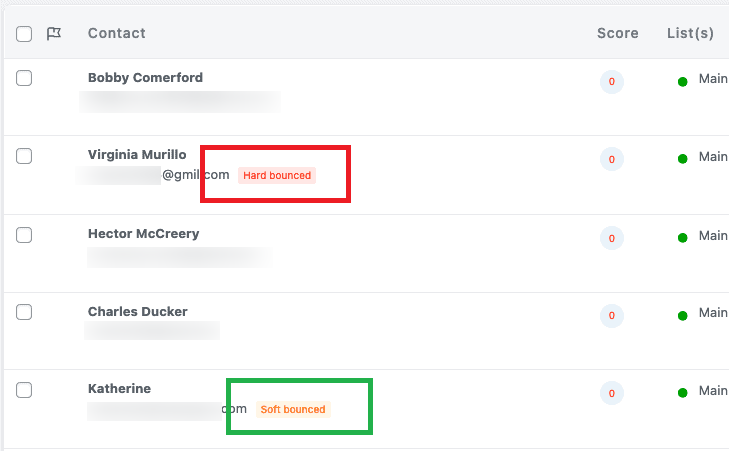Check Katherine's row checkbox

[24, 390]
